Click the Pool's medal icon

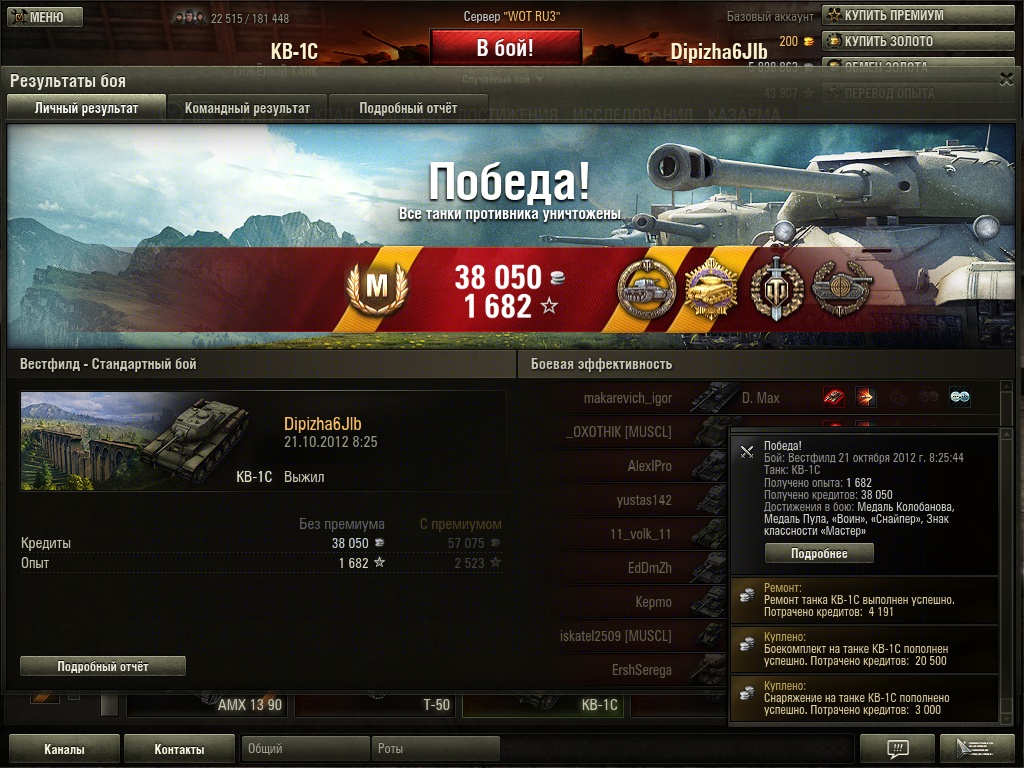click(x=710, y=288)
